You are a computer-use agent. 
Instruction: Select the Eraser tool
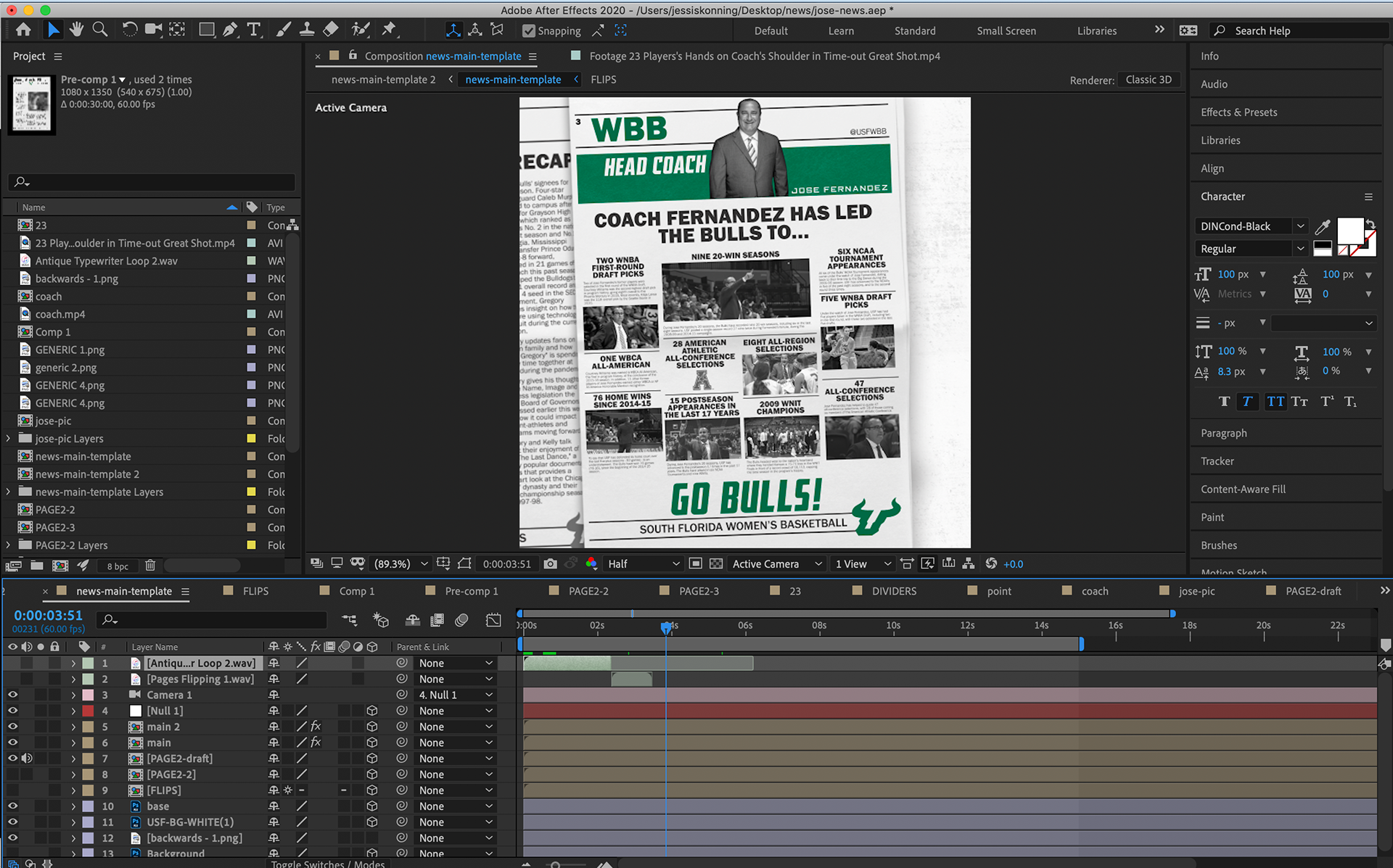pyautogui.click(x=331, y=30)
